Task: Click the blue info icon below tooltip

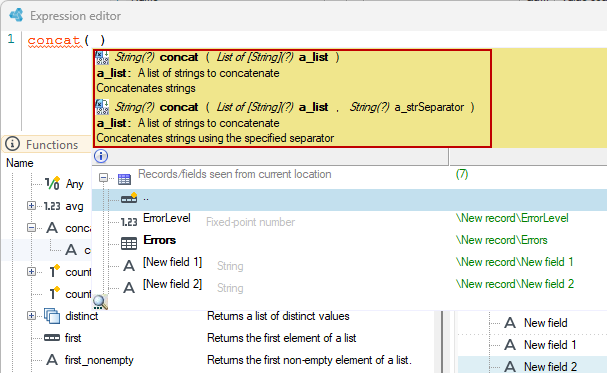Action: 101,156
